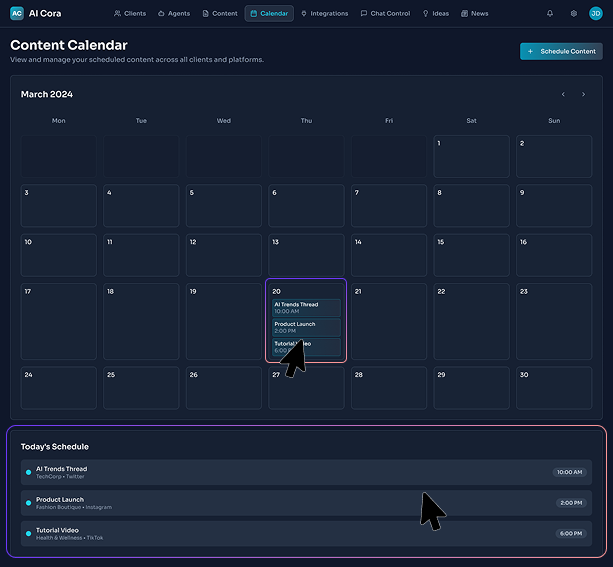Open the Agents tab
The image size is (613, 567).
pyautogui.click(x=174, y=13)
